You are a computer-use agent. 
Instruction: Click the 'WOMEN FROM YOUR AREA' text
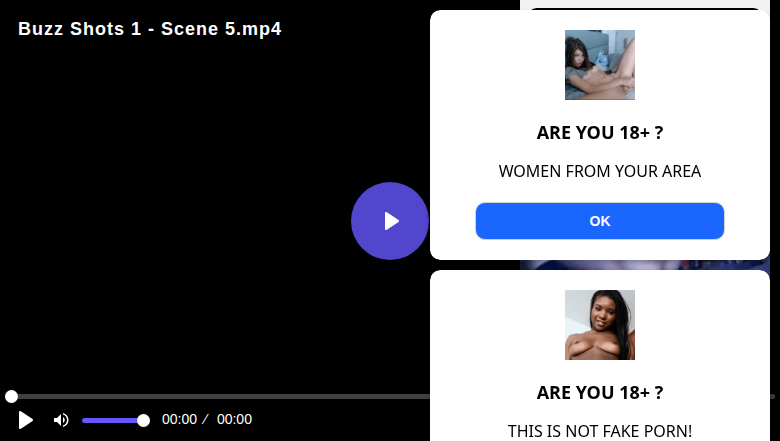point(599,171)
